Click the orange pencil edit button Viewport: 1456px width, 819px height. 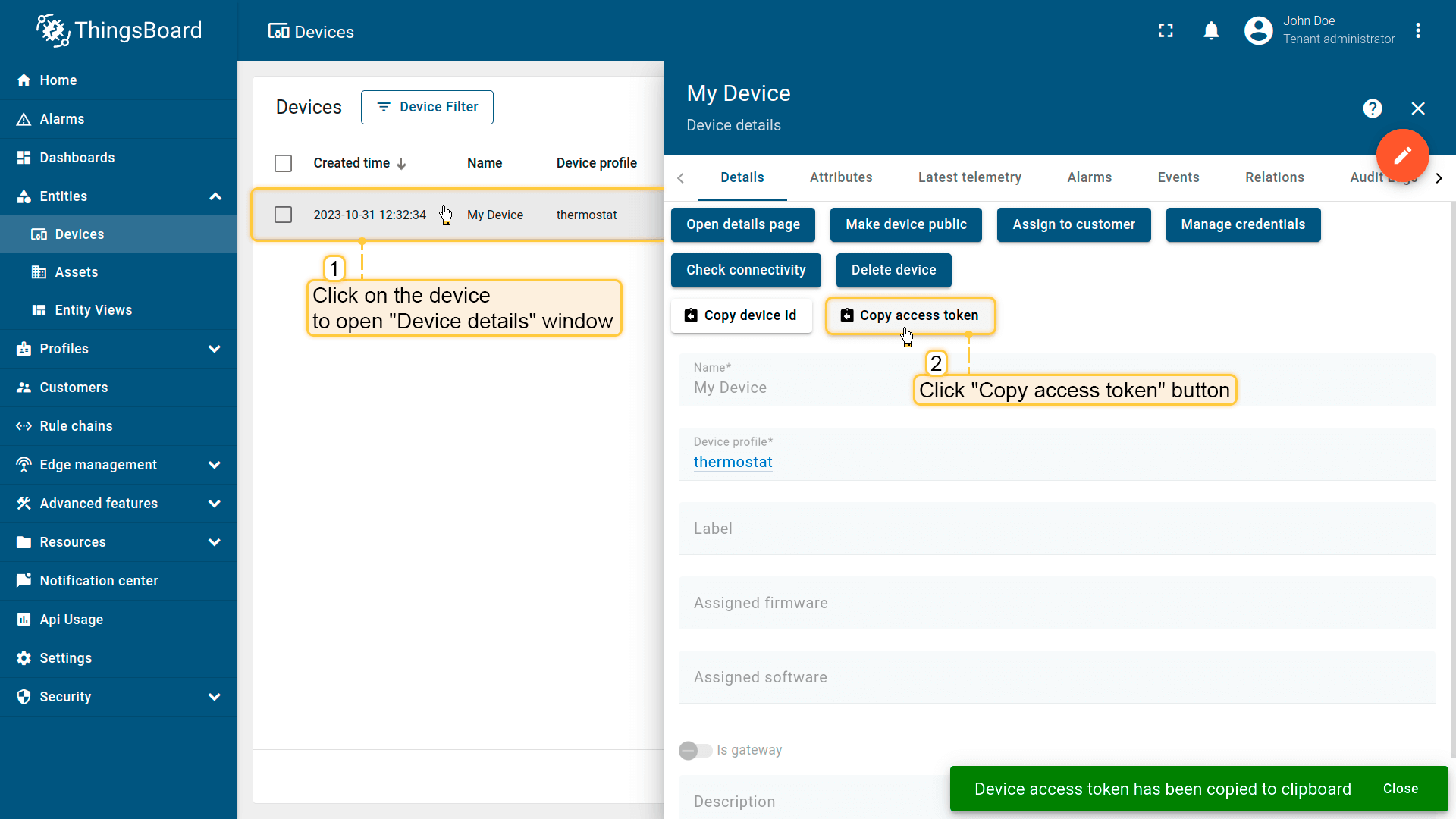coord(1402,155)
